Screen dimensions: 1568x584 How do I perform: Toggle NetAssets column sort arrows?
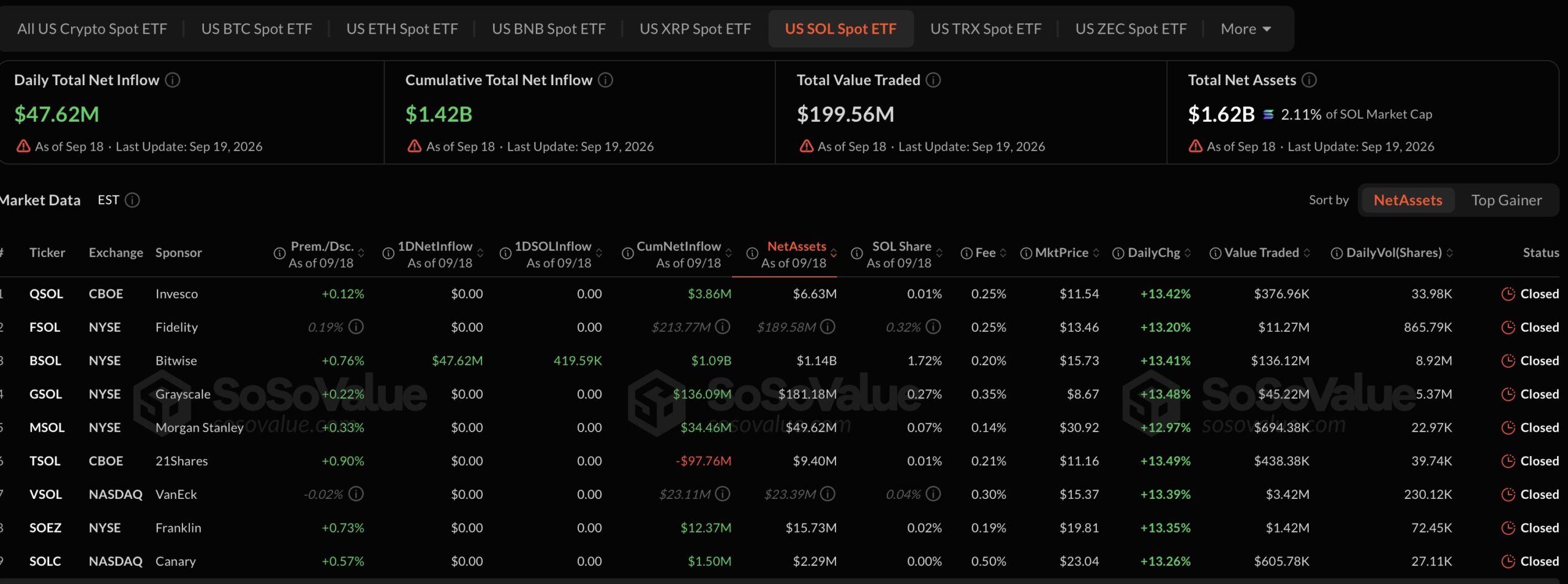click(x=834, y=253)
